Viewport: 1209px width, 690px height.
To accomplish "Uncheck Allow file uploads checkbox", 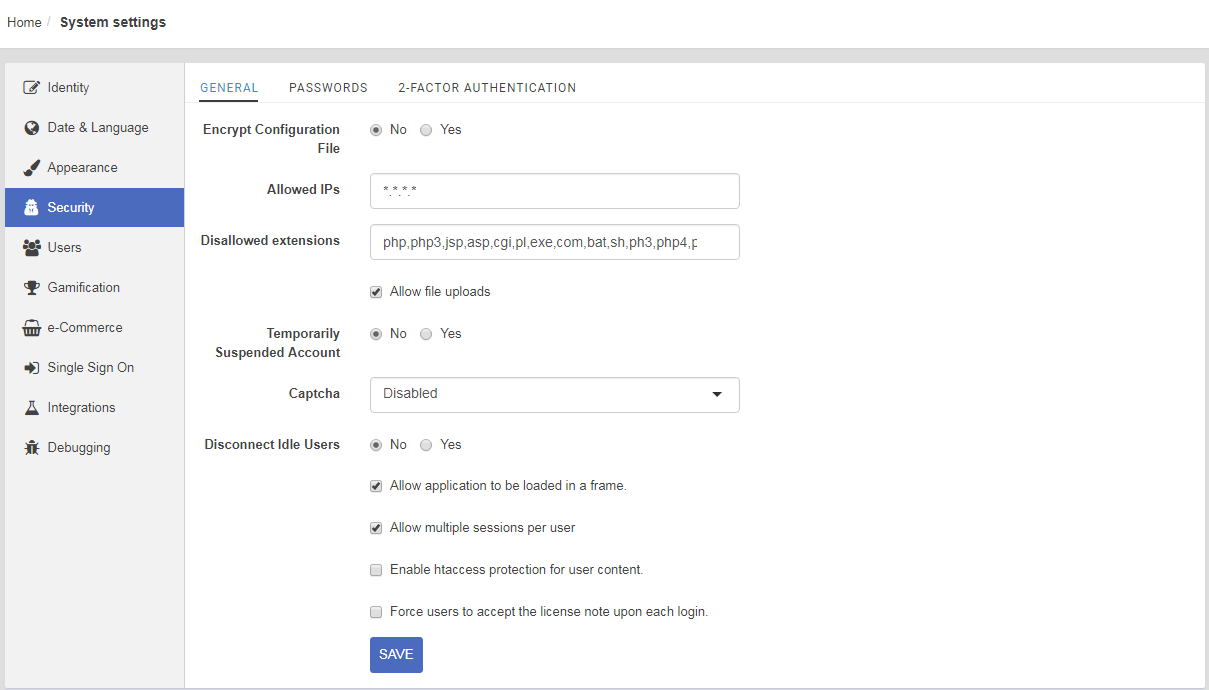I will [376, 292].
